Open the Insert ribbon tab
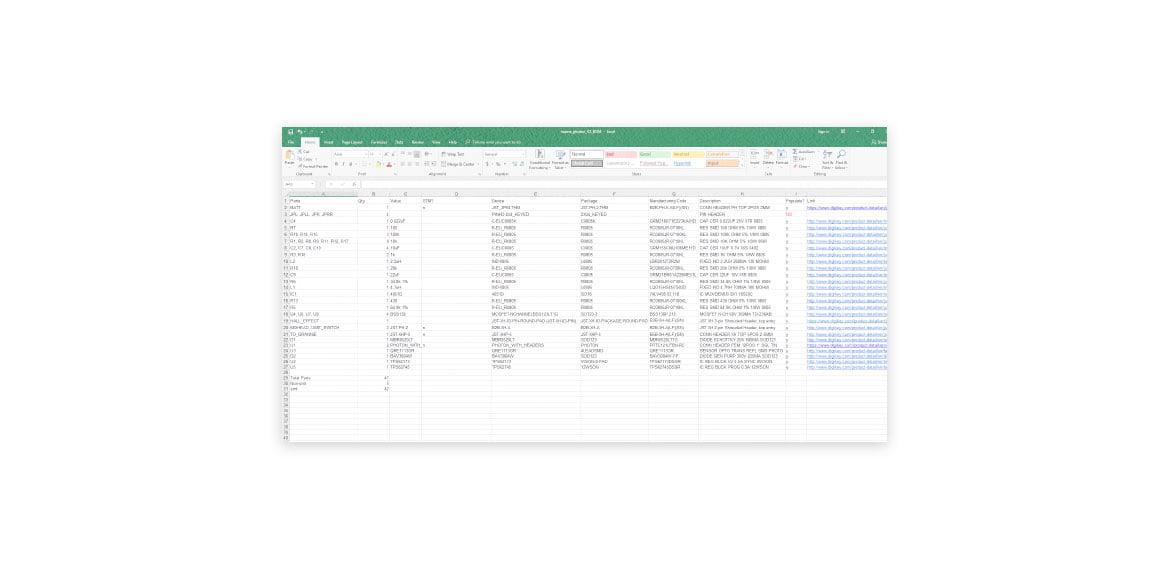Viewport: 1170px width, 570px height. [x=328, y=142]
